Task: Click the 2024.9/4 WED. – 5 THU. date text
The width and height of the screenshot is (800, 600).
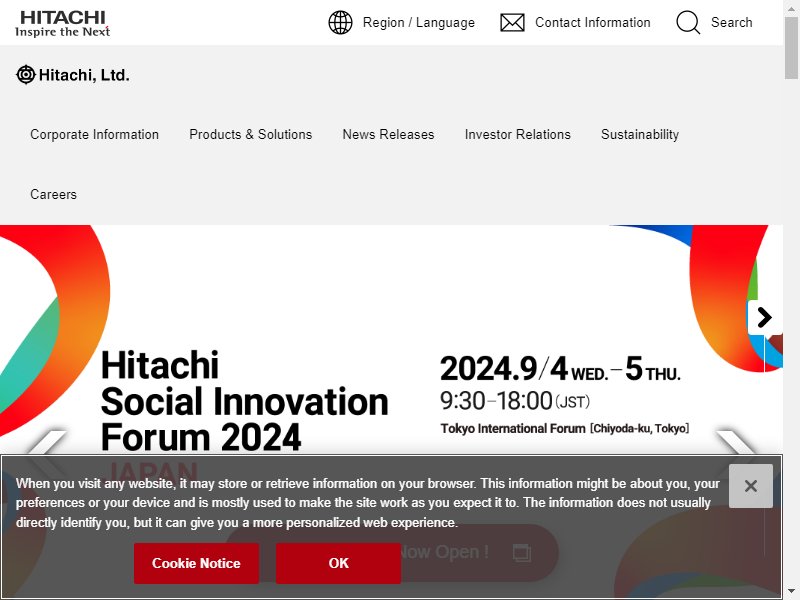Action: [x=560, y=368]
